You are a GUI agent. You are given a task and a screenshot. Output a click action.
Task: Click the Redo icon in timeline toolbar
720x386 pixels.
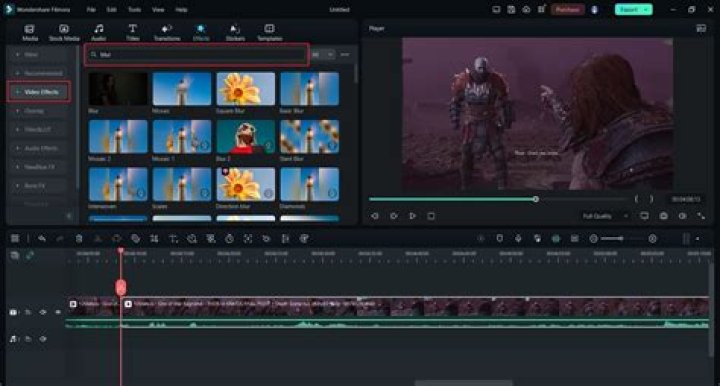click(x=60, y=238)
